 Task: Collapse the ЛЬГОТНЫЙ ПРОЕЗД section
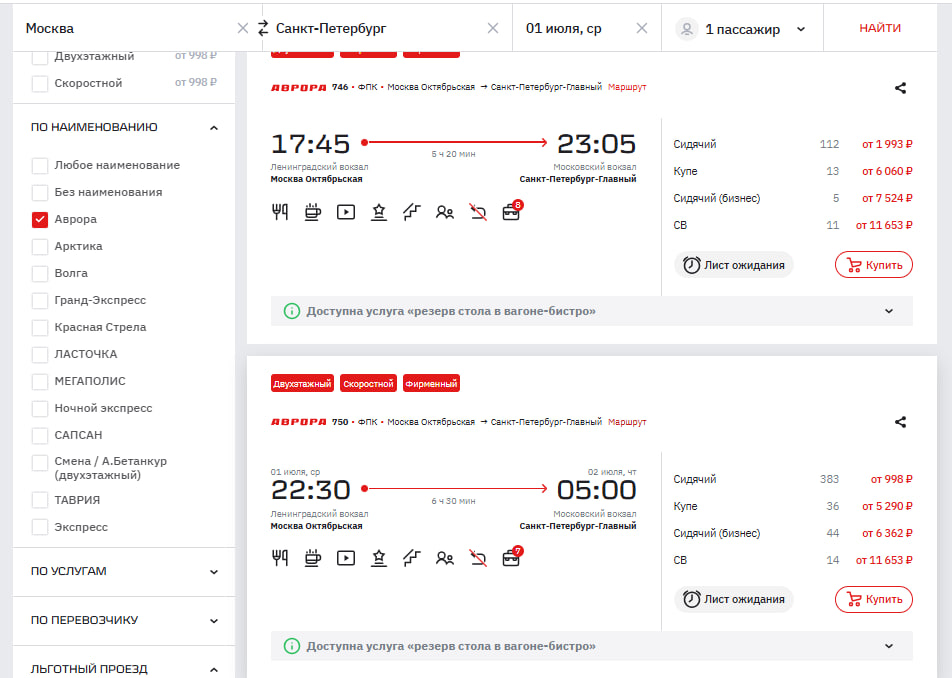tap(214, 670)
